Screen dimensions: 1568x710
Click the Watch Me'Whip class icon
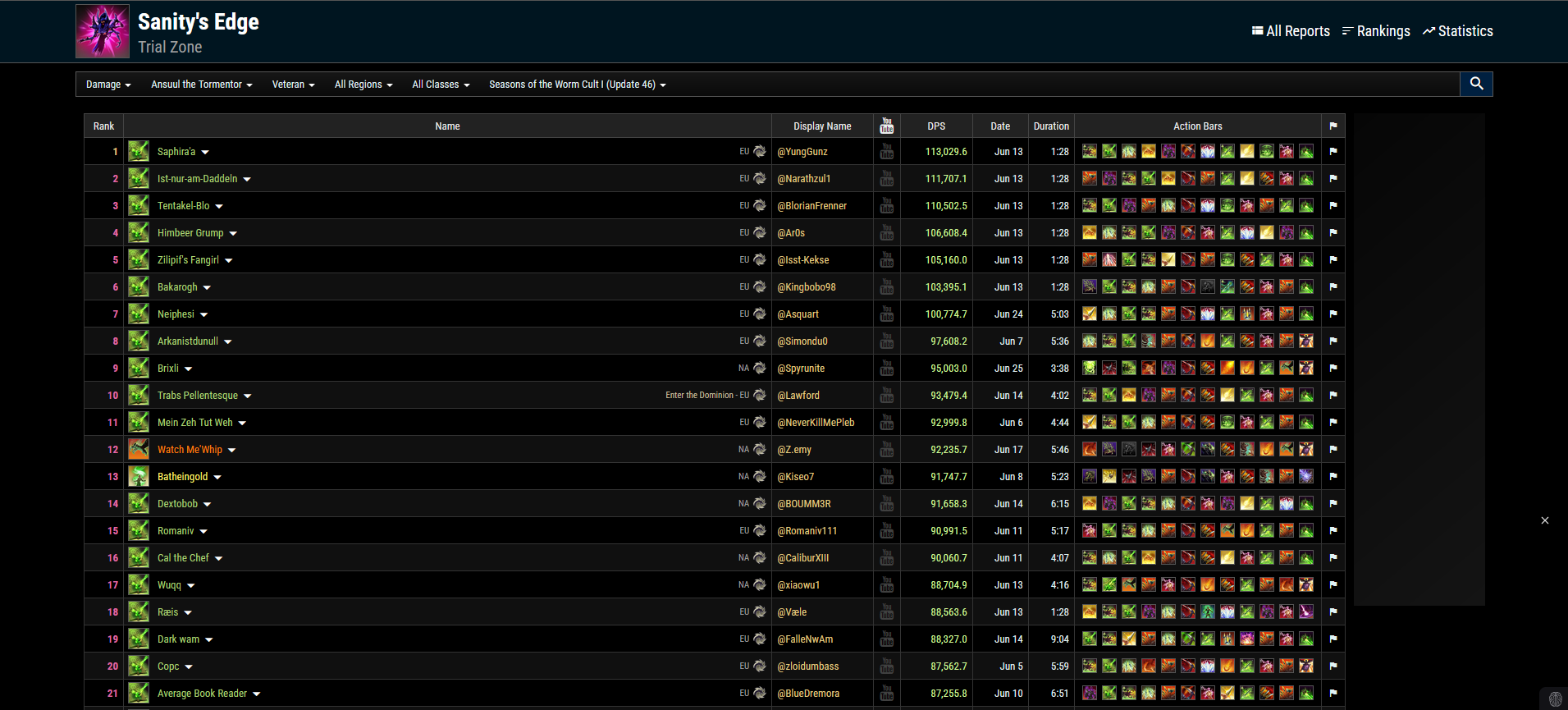pyautogui.click(x=139, y=449)
